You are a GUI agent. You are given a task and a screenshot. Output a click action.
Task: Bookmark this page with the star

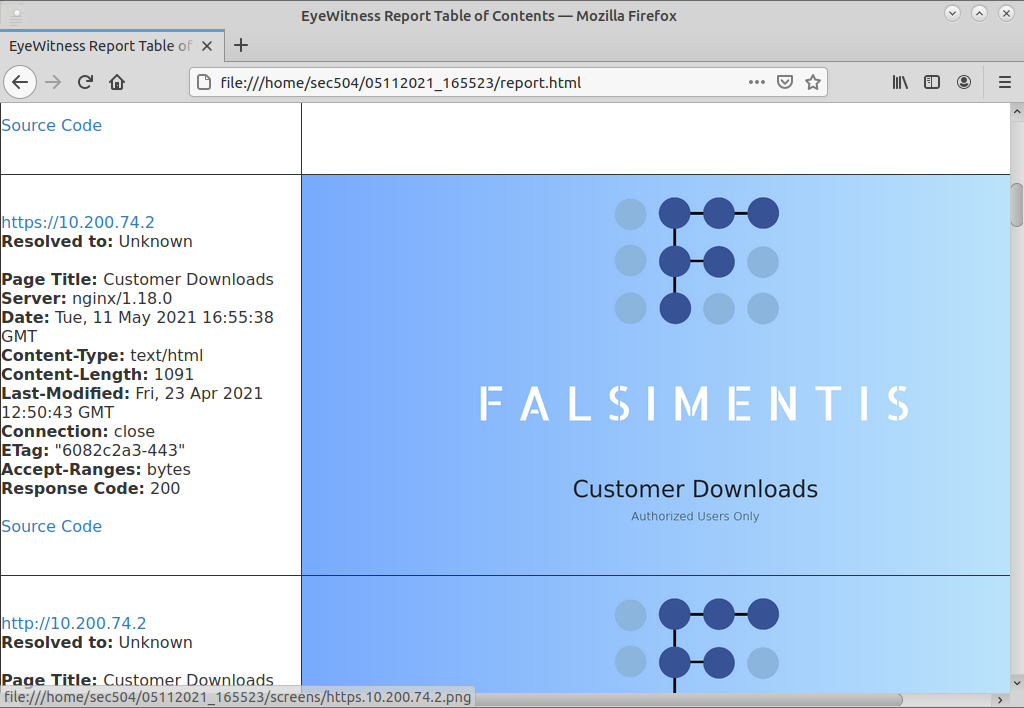click(x=812, y=82)
